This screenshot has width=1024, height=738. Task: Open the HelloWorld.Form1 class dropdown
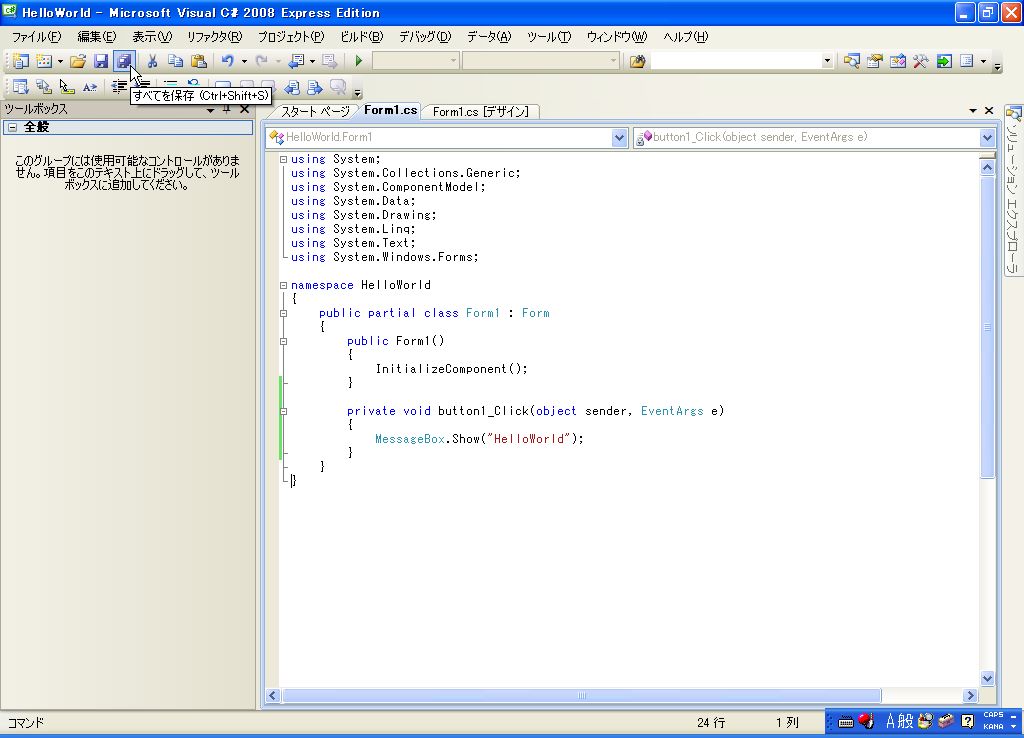pyautogui.click(x=619, y=138)
